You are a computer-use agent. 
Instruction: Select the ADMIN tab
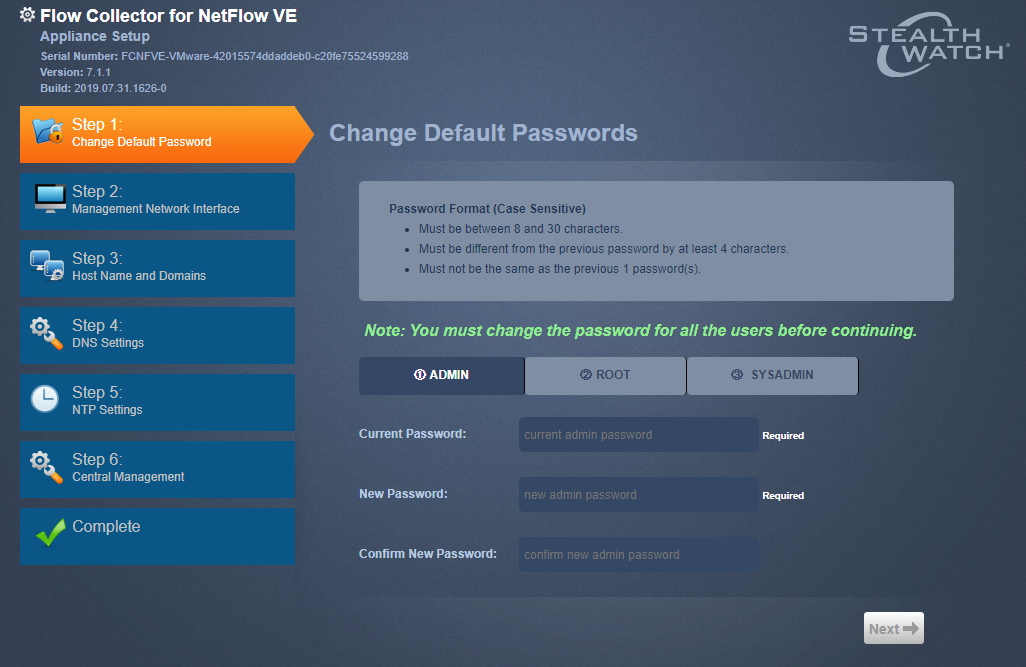(x=441, y=376)
